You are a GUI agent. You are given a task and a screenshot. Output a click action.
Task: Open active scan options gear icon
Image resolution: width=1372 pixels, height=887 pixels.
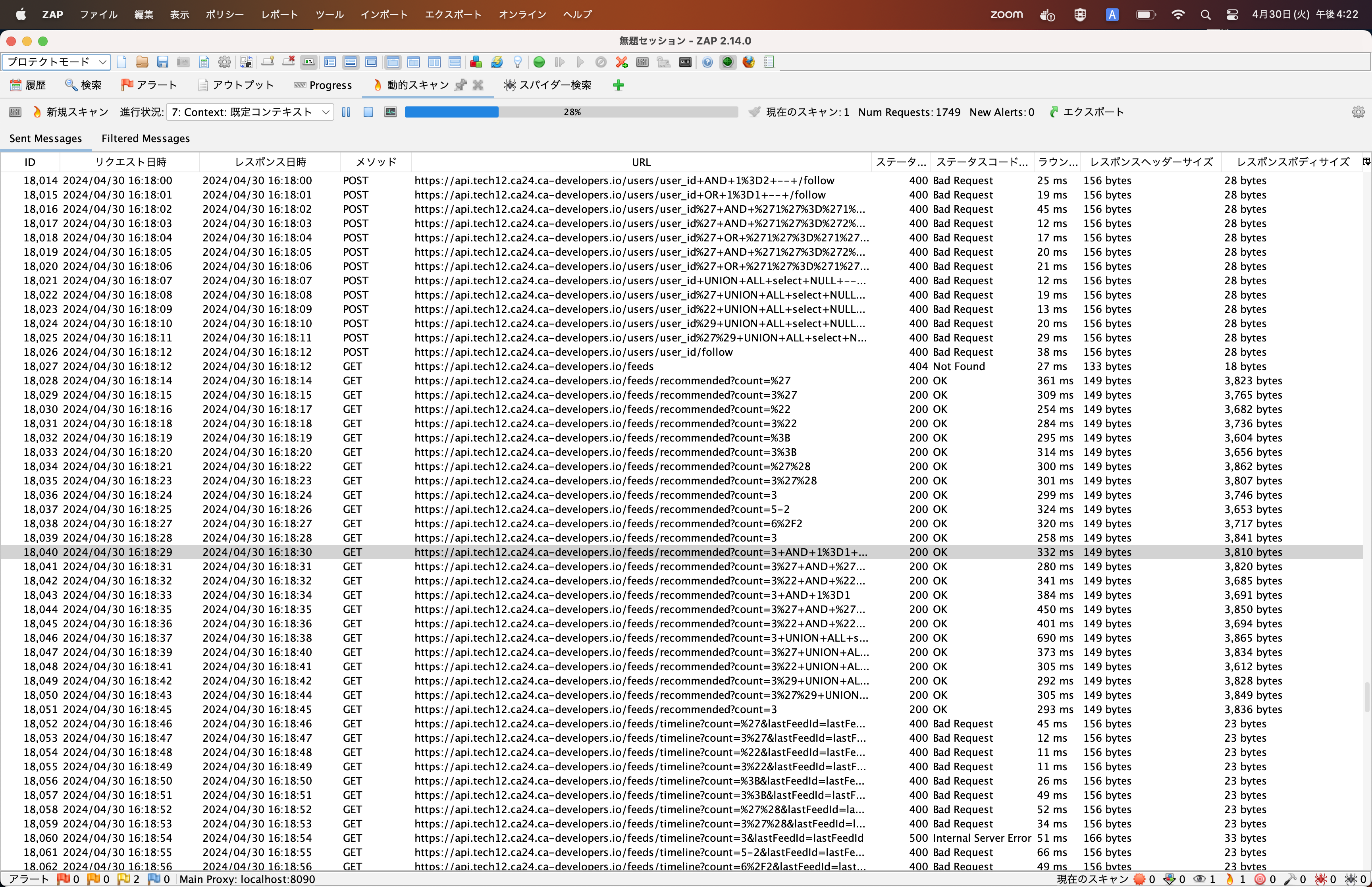pos(1358,112)
